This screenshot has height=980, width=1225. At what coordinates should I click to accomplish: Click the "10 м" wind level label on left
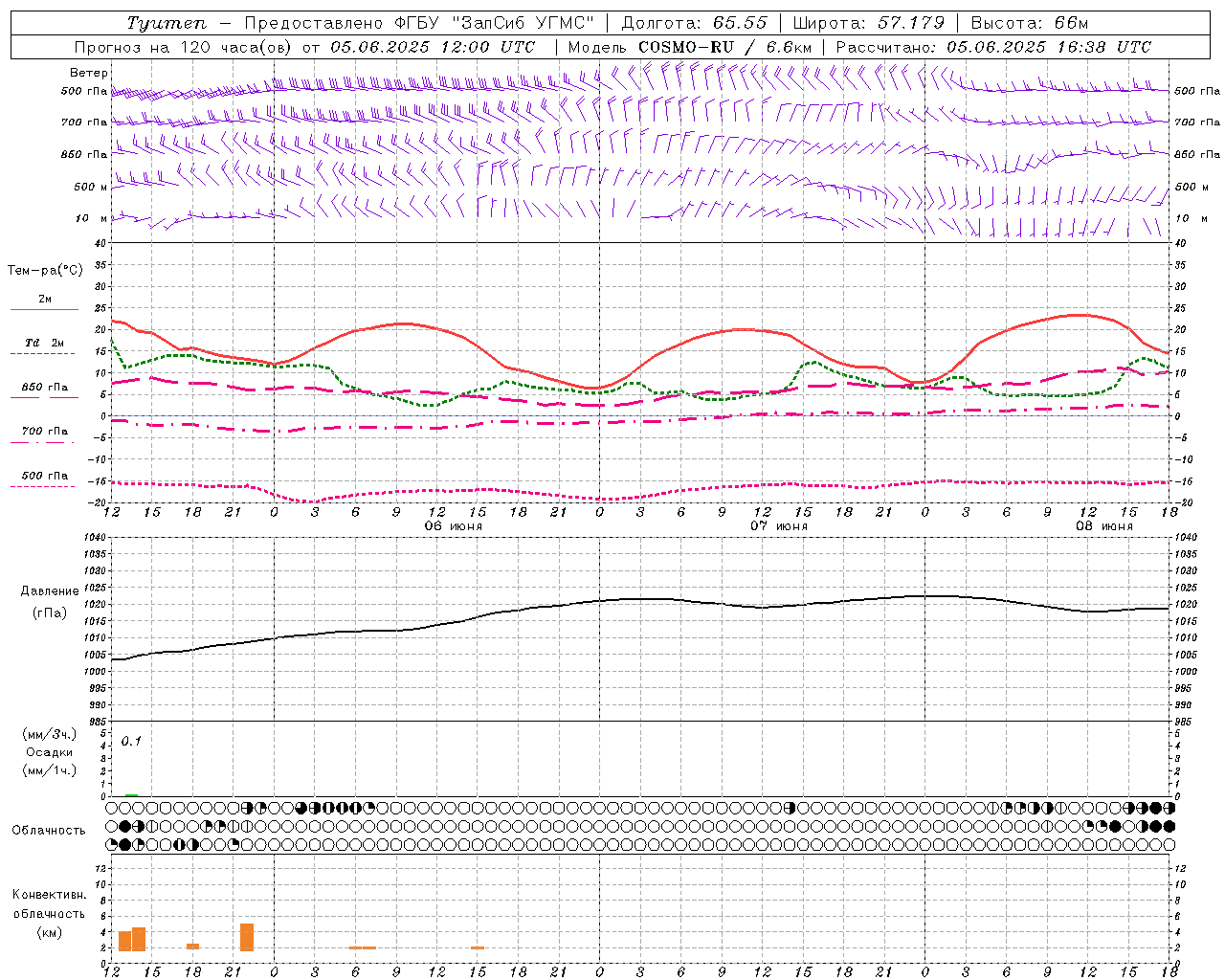(92, 218)
